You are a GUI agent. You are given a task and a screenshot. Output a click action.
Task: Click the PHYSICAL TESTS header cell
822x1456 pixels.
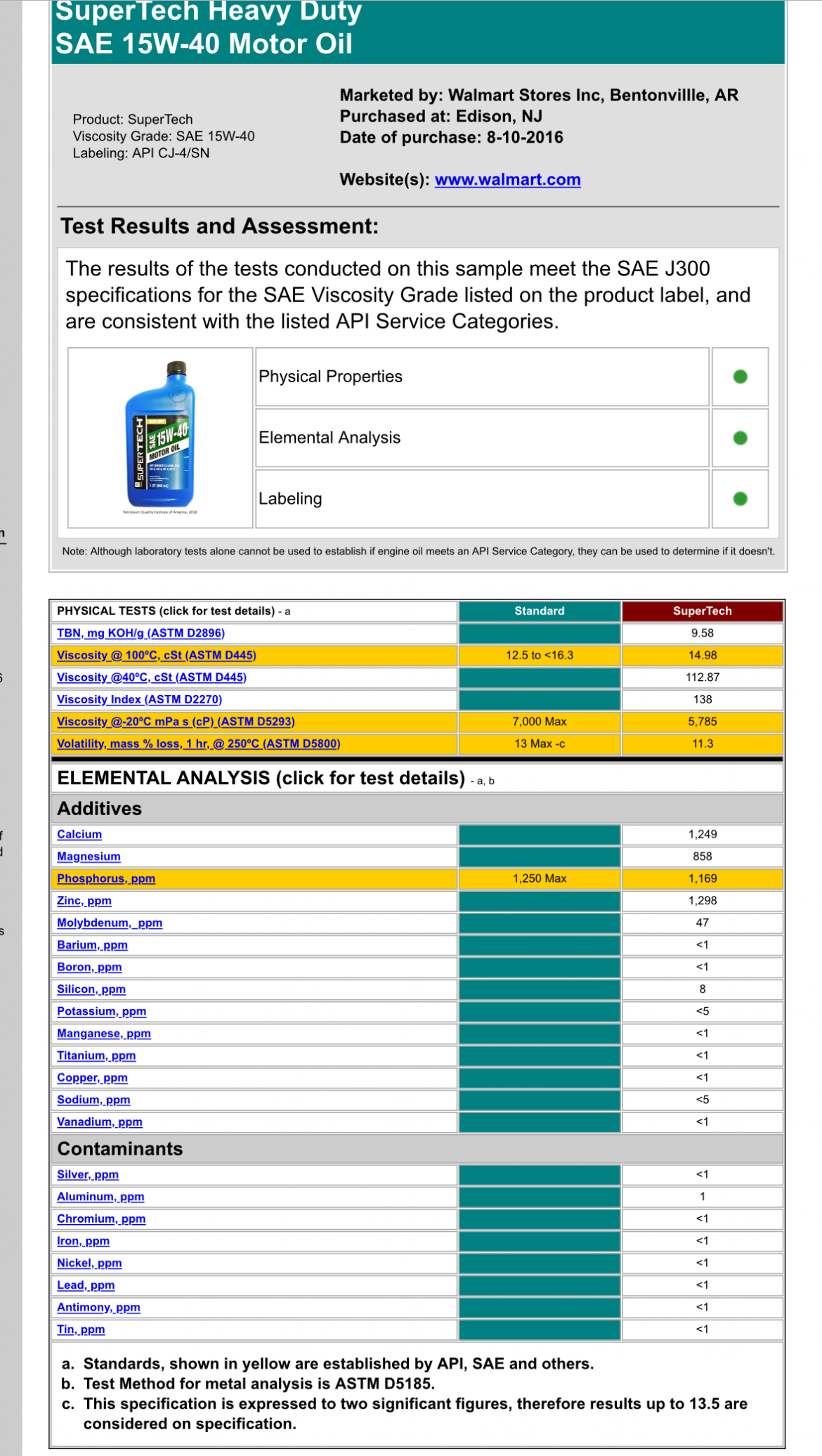[x=254, y=611]
